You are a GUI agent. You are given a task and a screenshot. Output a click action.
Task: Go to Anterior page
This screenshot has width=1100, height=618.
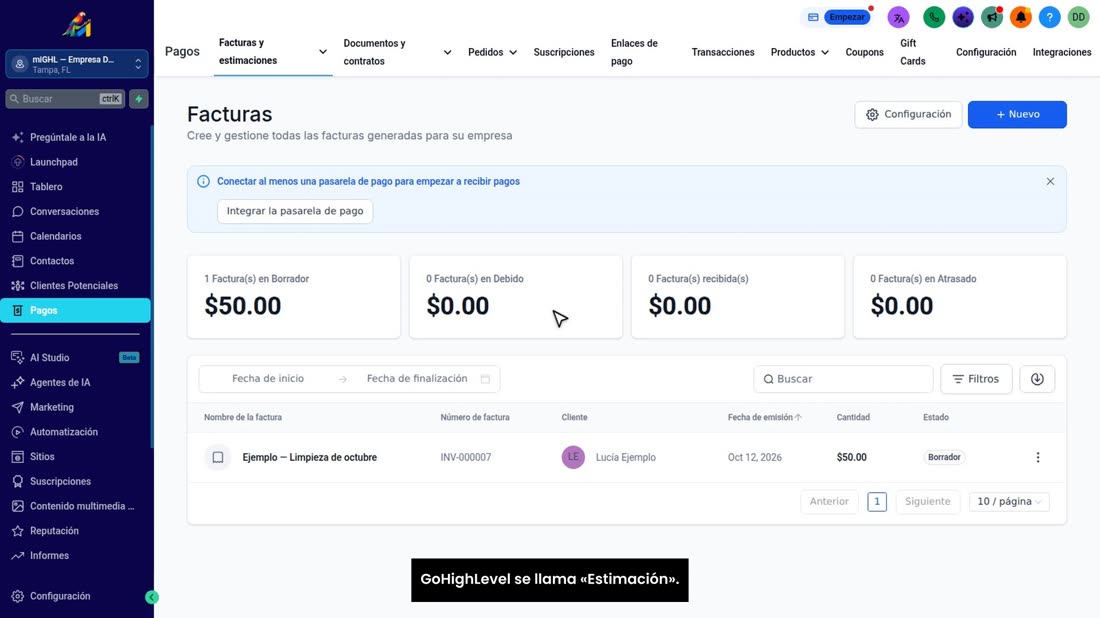pos(829,502)
